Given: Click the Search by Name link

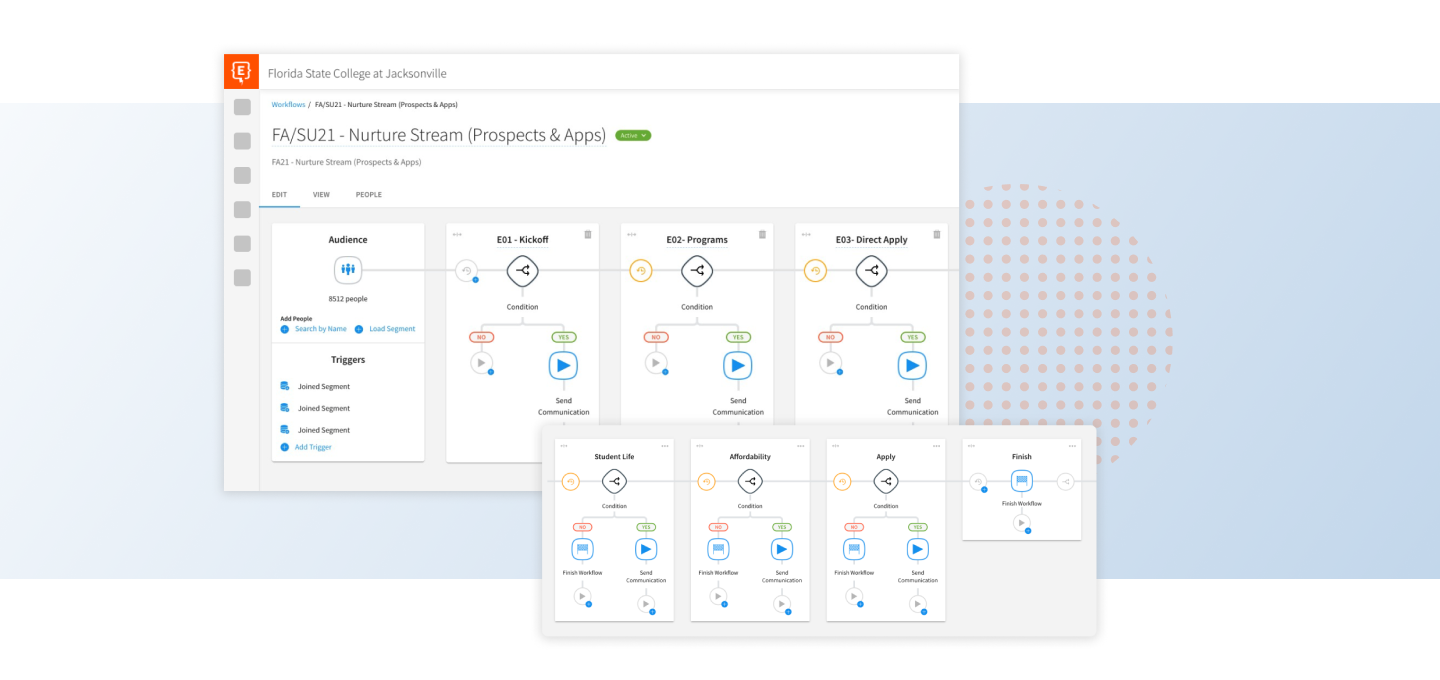Looking at the screenshot, I should (x=321, y=329).
